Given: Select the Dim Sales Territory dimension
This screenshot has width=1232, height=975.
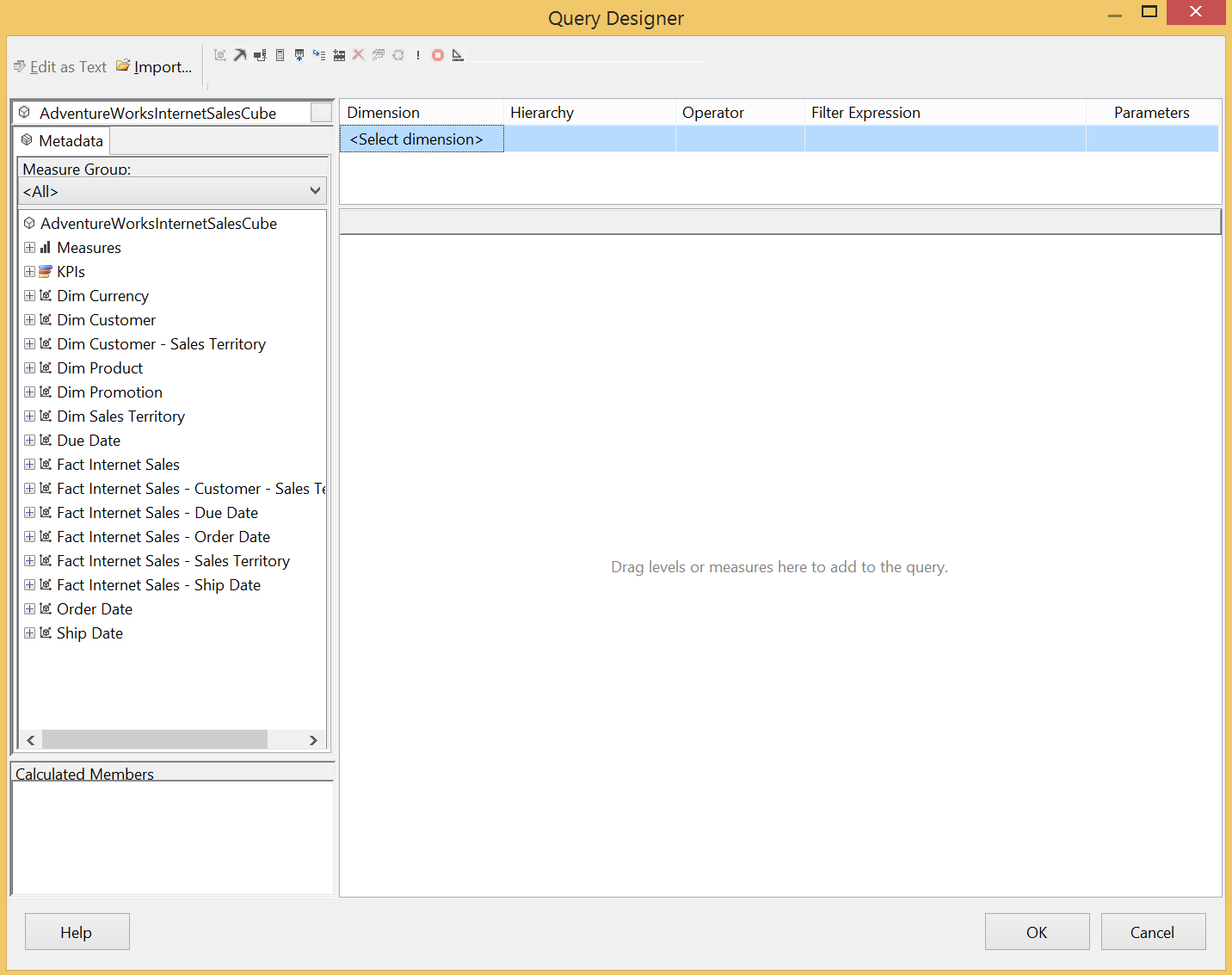Looking at the screenshot, I should (120, 417).
